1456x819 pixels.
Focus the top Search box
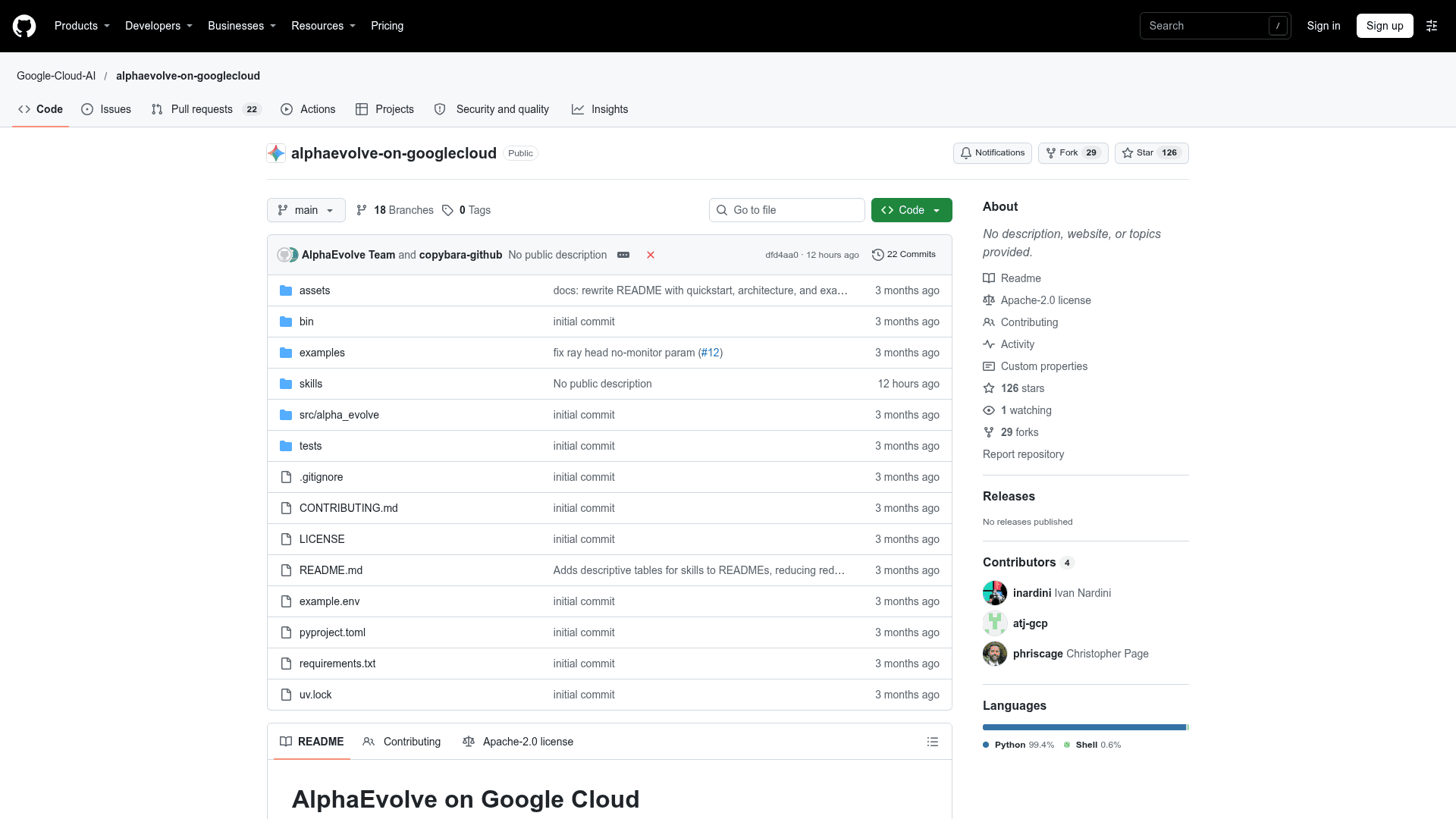click(x=1215, y=26)
